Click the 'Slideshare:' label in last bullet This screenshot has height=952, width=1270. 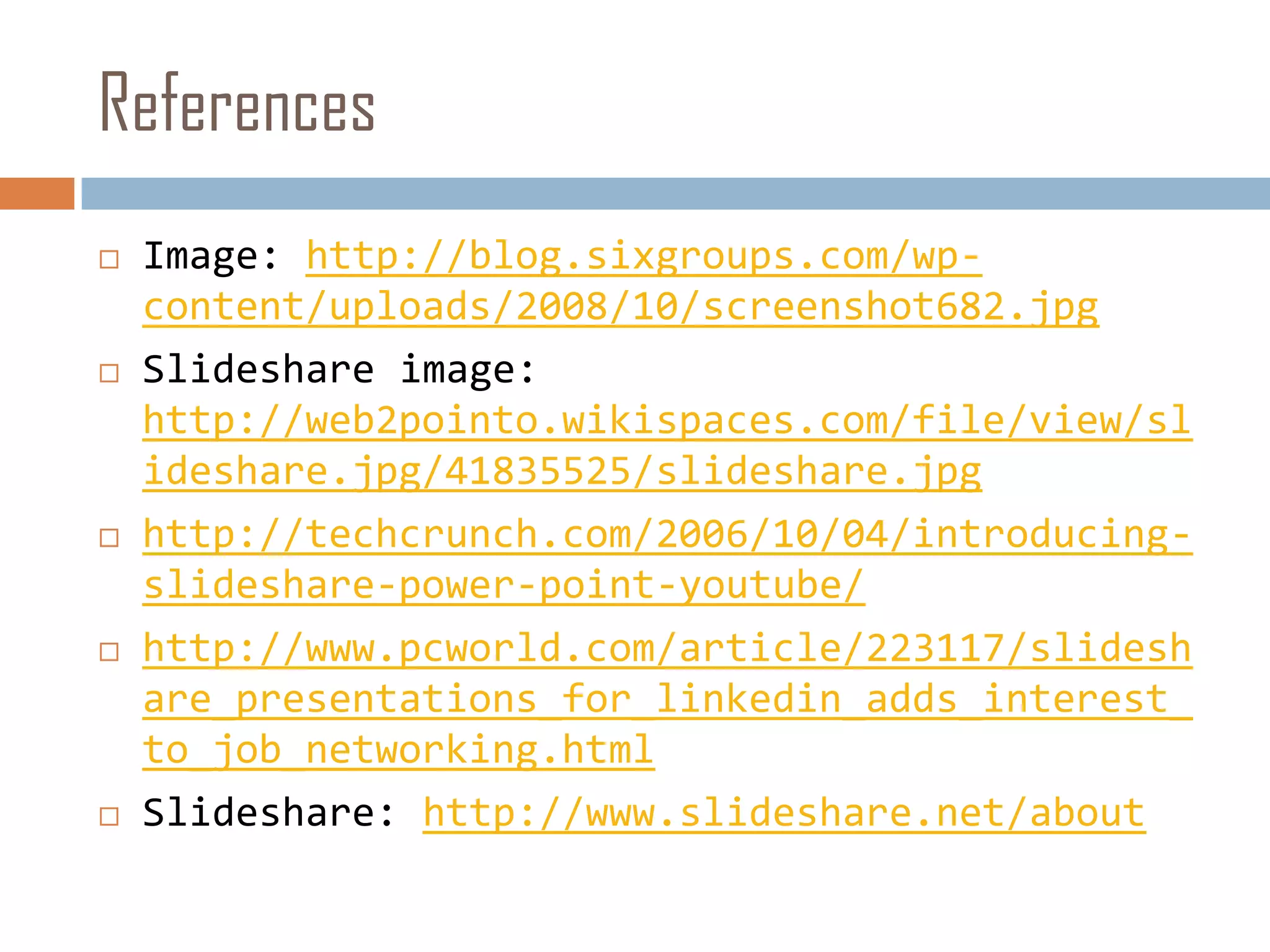[268, 813]
